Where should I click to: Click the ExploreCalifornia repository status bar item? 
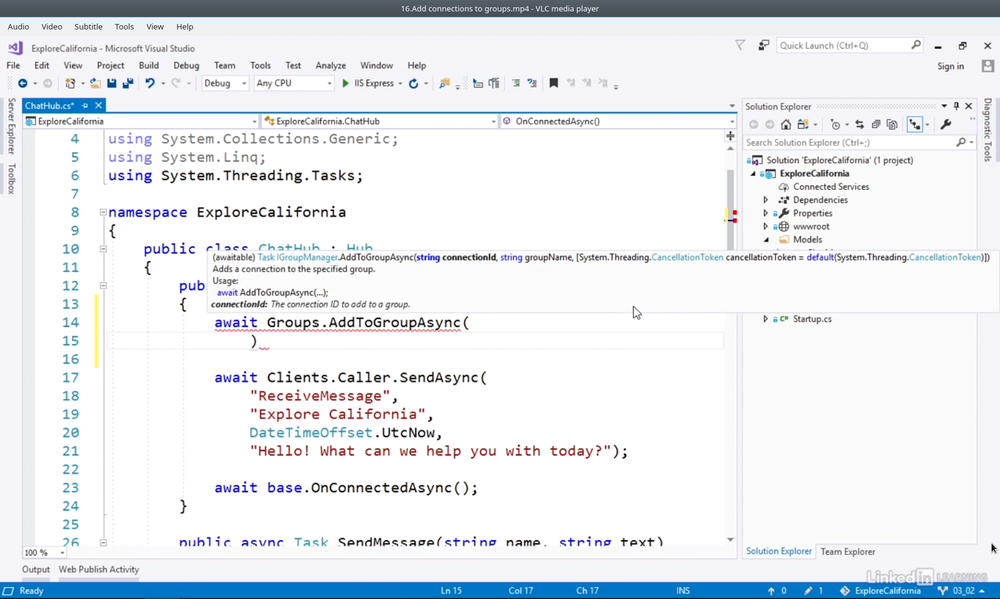click(880, 591)
